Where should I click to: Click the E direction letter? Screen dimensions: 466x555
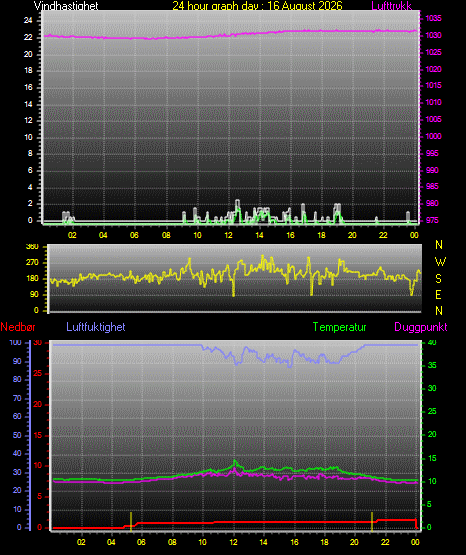(x=438, y=294)
